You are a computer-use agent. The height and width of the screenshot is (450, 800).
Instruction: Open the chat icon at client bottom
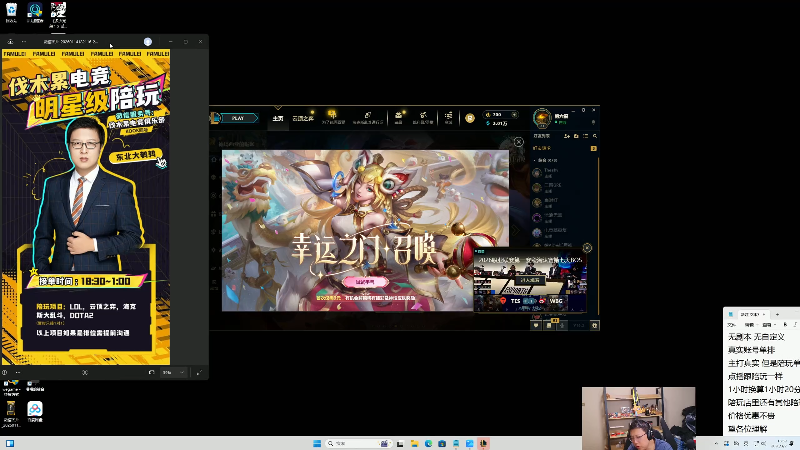click(536, 325)
